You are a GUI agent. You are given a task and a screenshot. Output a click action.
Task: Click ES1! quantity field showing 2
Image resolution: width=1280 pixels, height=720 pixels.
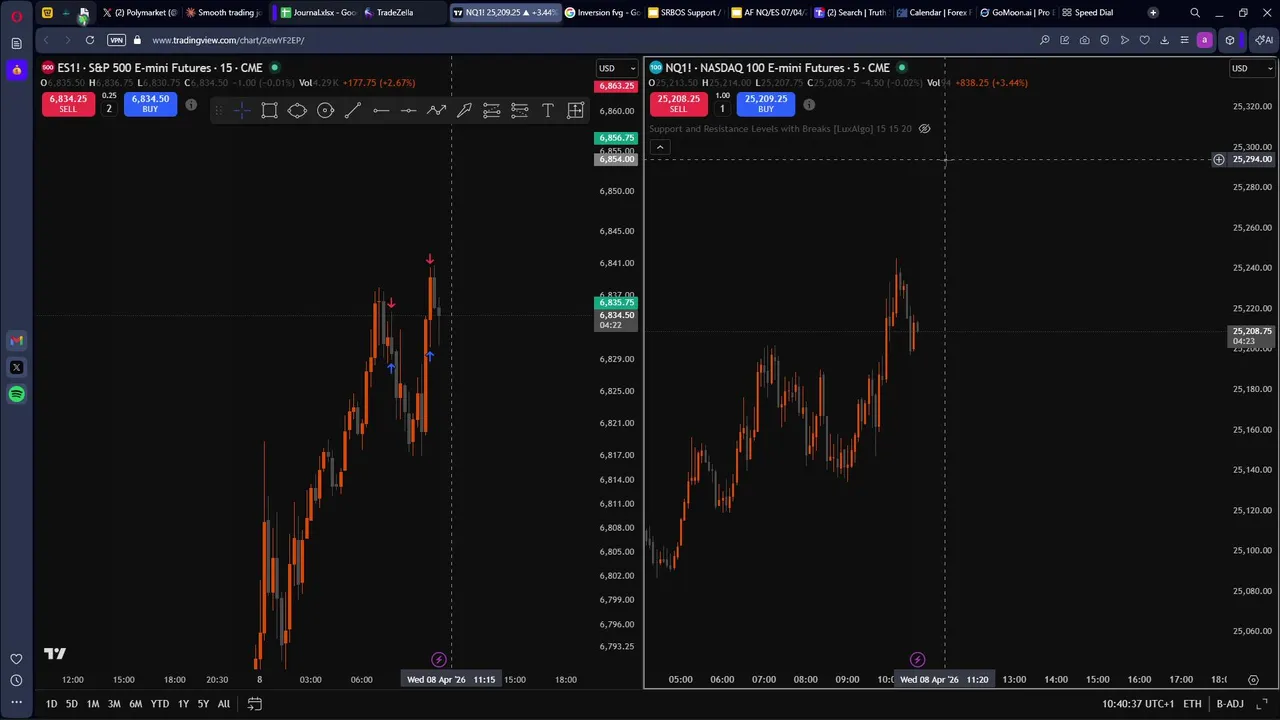point(109,108)
